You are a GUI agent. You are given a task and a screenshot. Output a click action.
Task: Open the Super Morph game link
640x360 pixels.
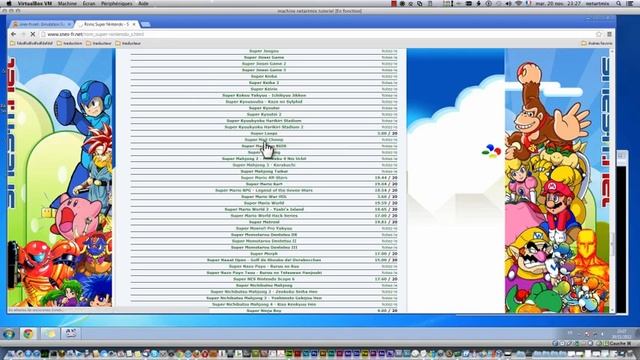pyautogui.click(x=264, y=253)
